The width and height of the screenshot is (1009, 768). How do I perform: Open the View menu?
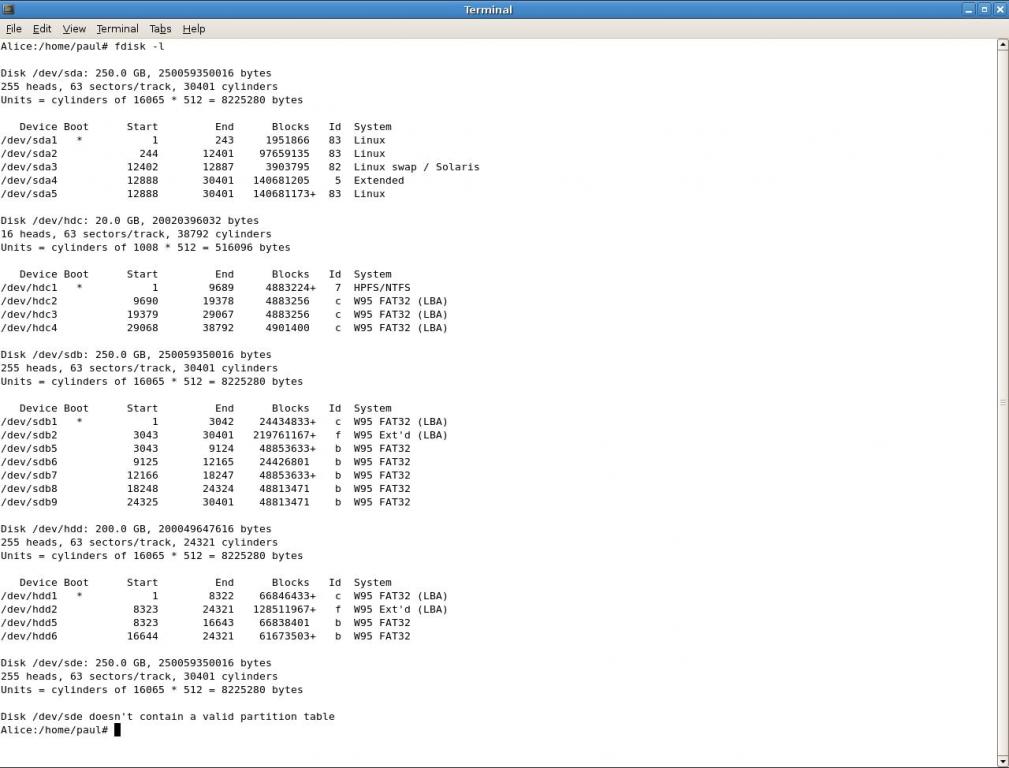[x=74, y=29]
